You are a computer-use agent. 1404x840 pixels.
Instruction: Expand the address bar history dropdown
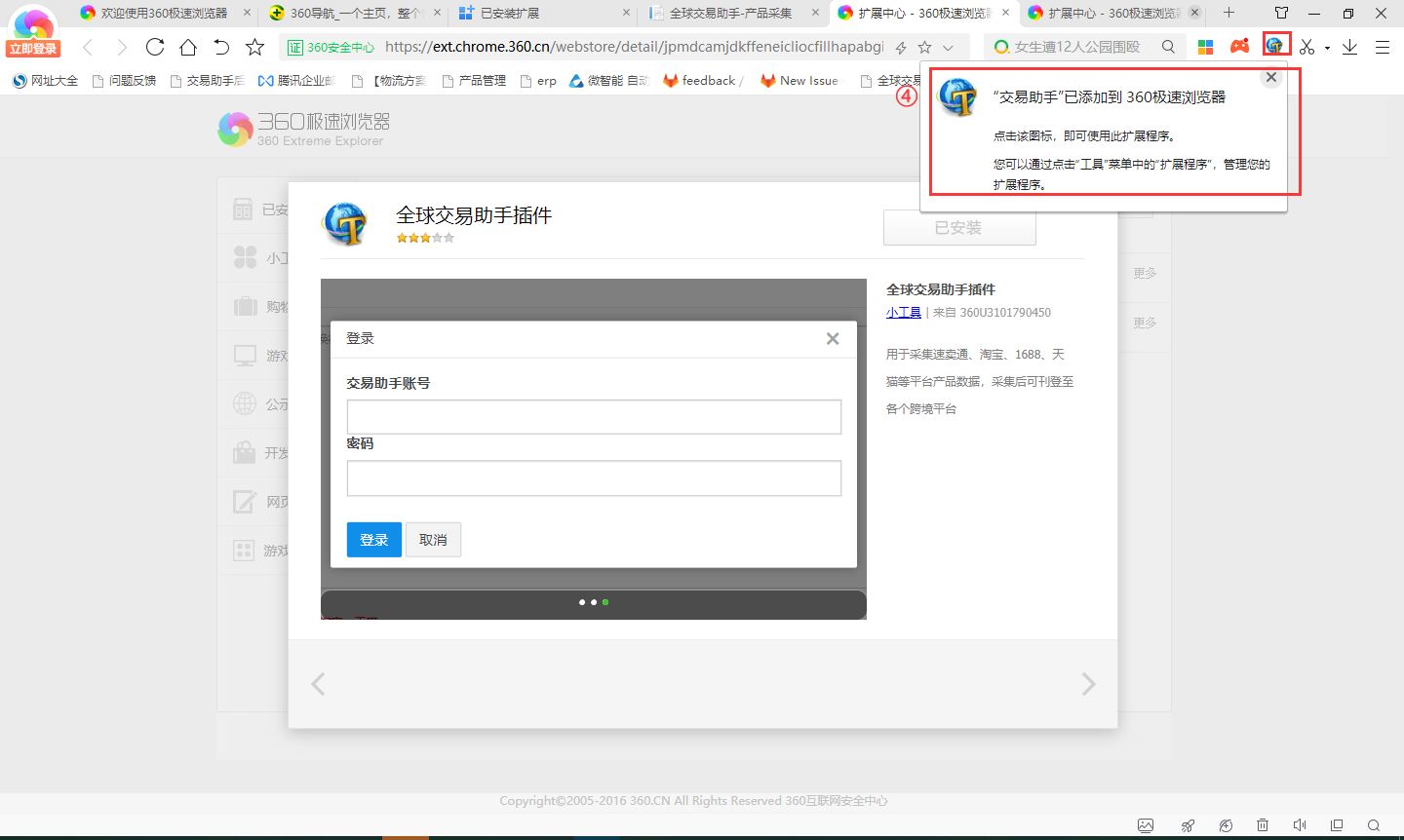click(x=948, y=47)
